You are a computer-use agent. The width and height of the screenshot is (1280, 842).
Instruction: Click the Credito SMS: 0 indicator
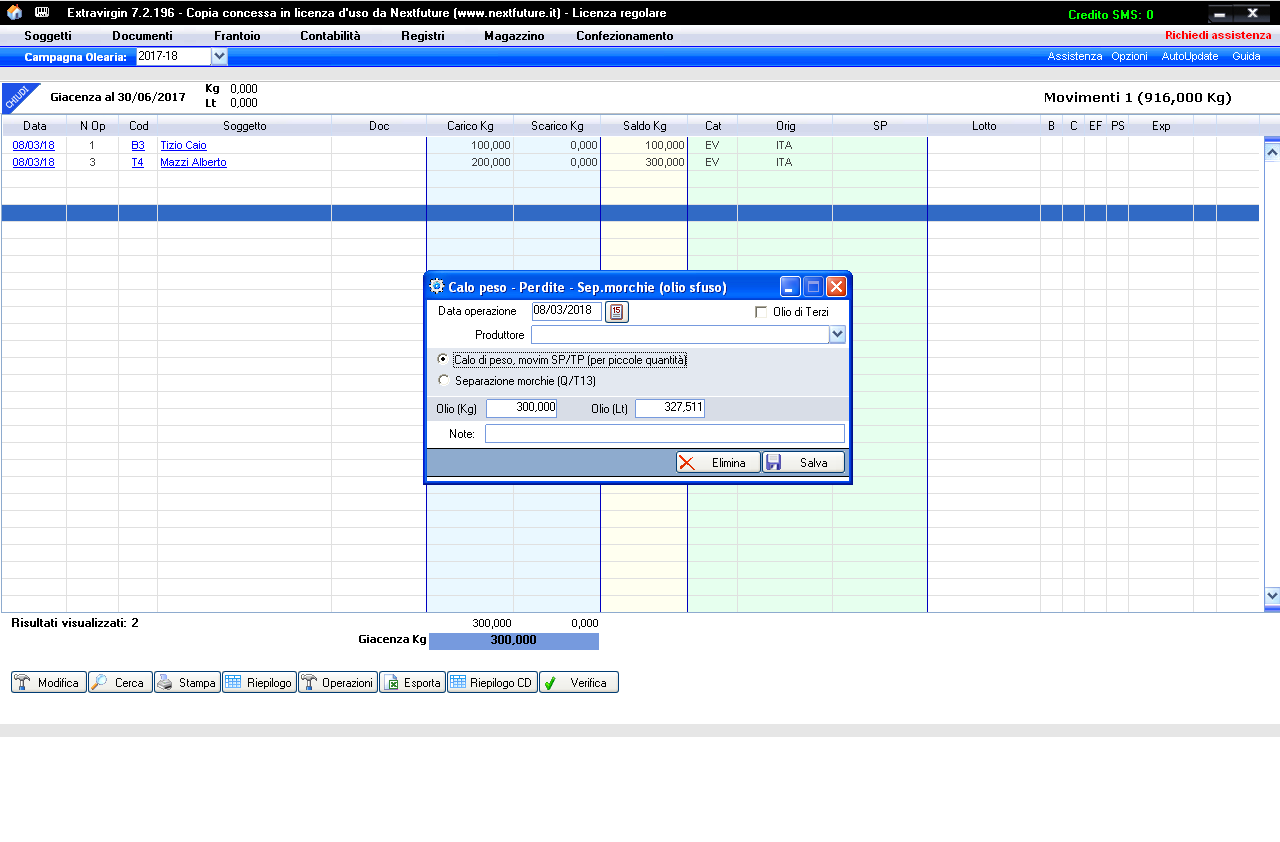(x=1110, y=15)
